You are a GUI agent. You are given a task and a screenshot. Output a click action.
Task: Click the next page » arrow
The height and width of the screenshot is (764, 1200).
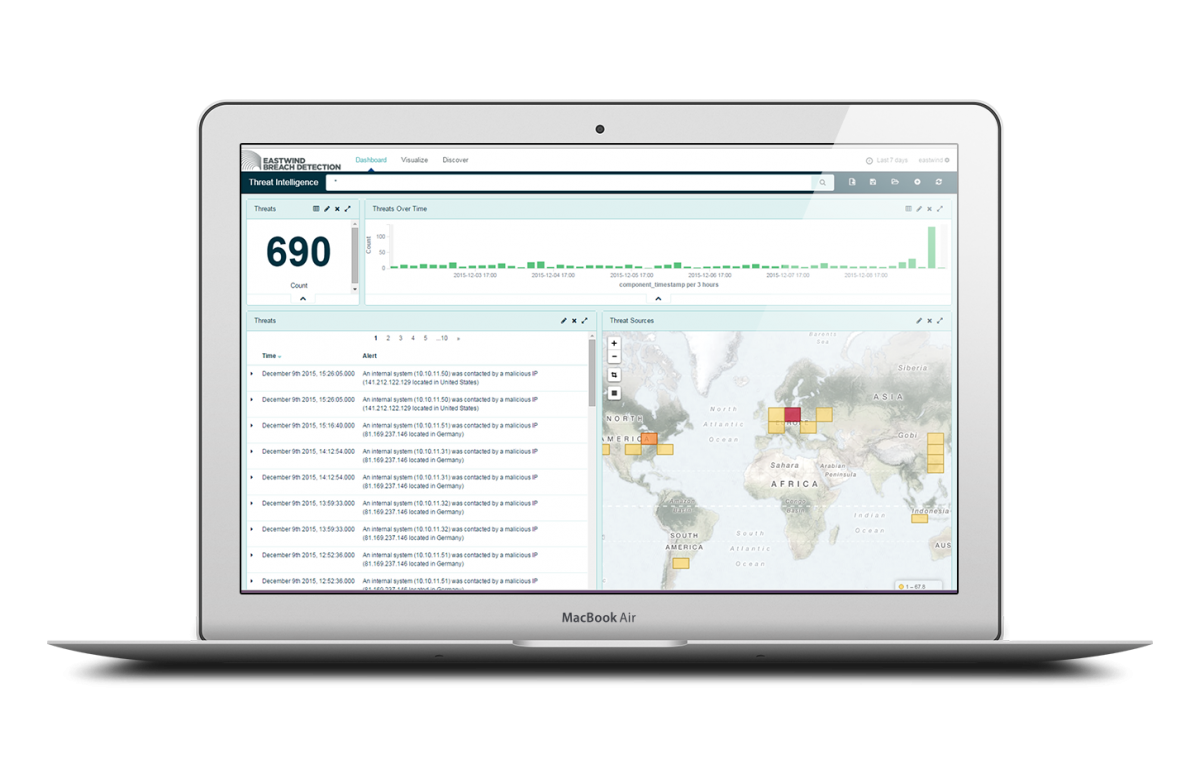coord(458,339)
